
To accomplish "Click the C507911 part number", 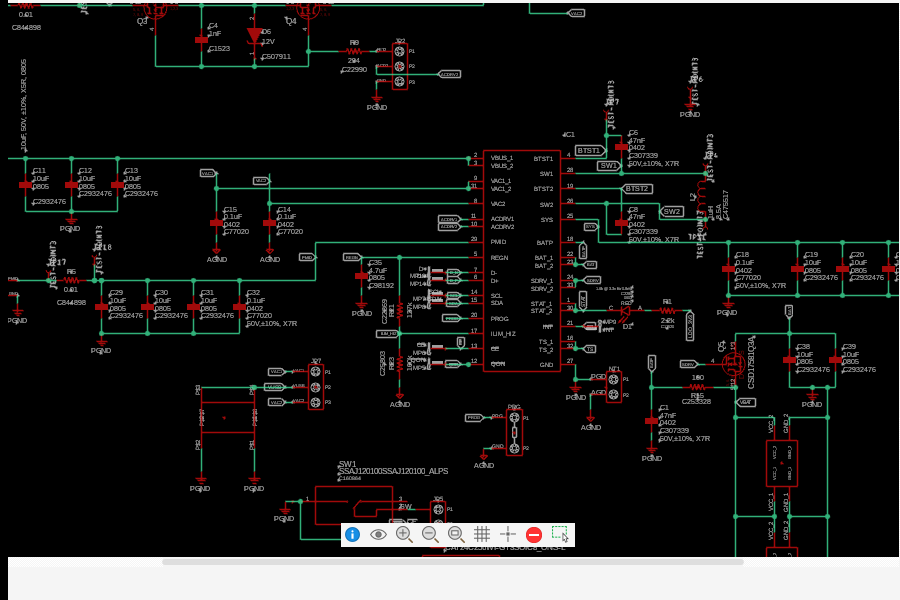I will click(277, 56).
